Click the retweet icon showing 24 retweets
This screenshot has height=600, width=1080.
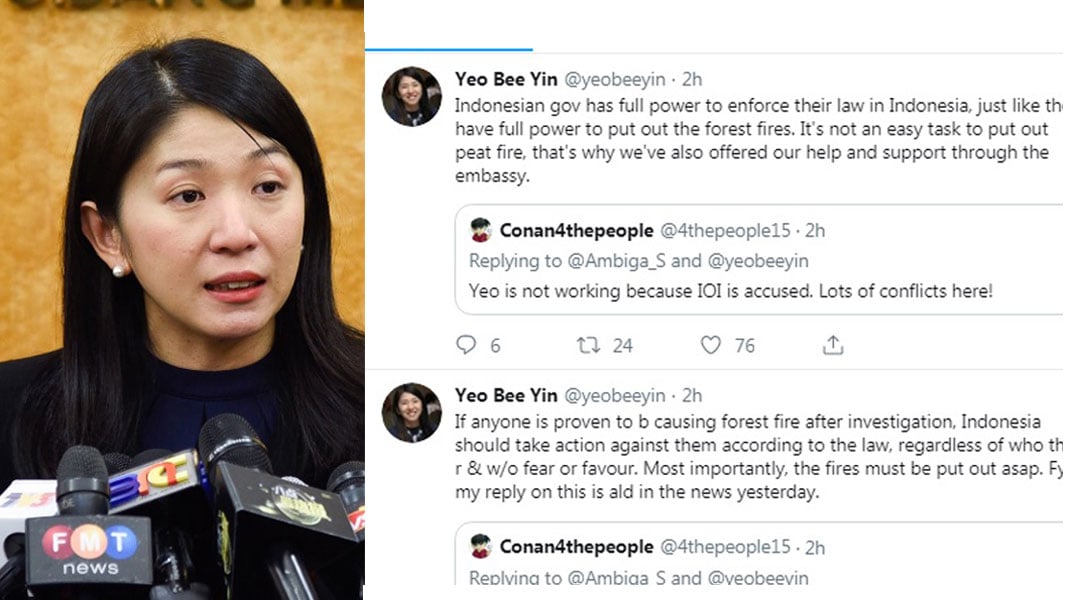coord(588,344)
